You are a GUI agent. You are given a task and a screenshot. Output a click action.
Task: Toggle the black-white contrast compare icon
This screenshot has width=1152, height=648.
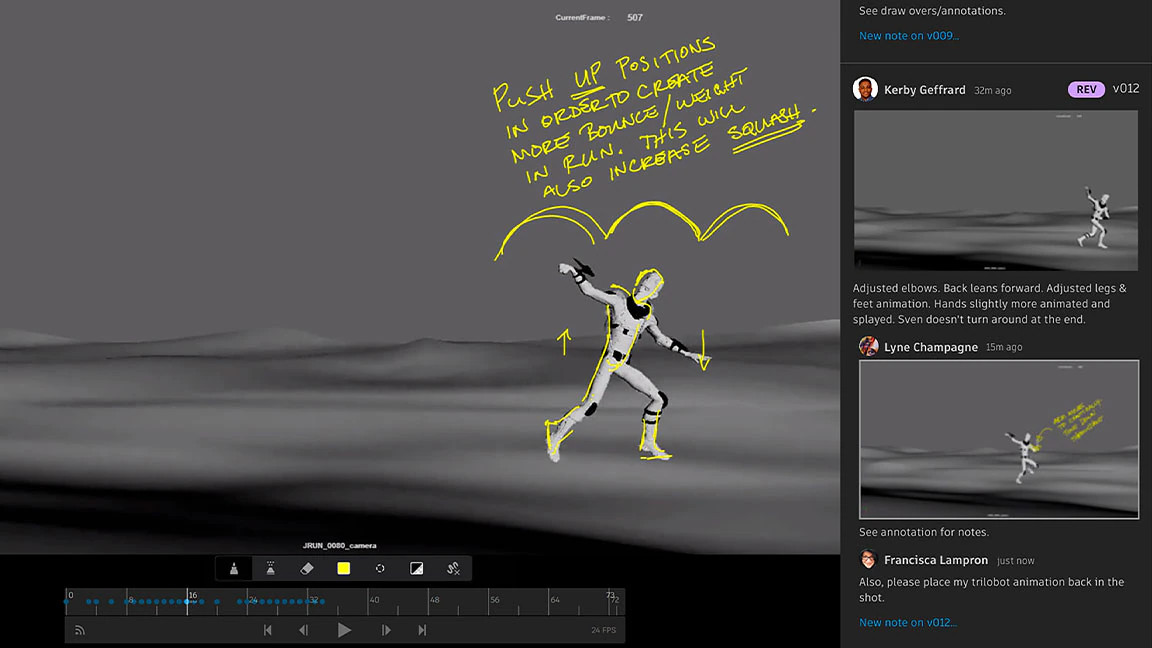click(x=417, y=569)
